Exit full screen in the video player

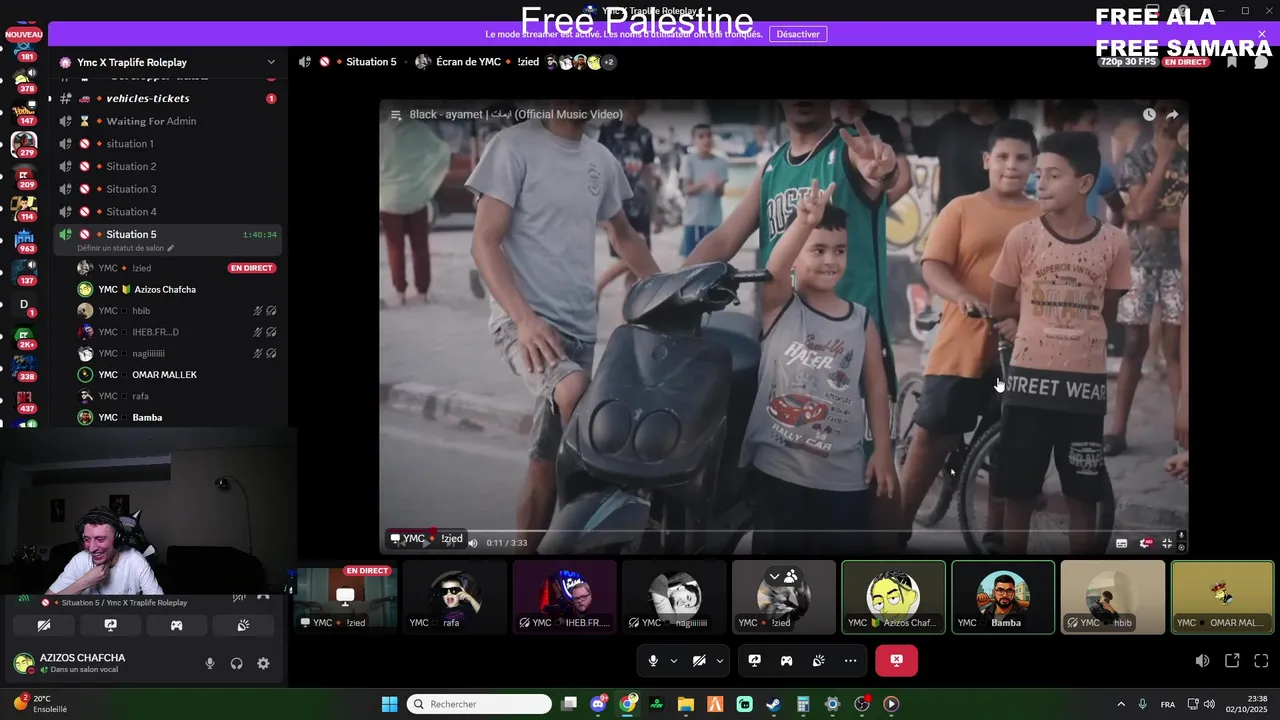click(1167, 543)
